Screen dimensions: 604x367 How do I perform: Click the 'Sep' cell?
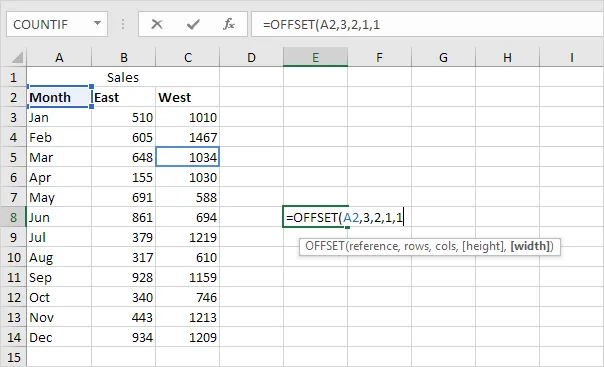pos(59,277)
